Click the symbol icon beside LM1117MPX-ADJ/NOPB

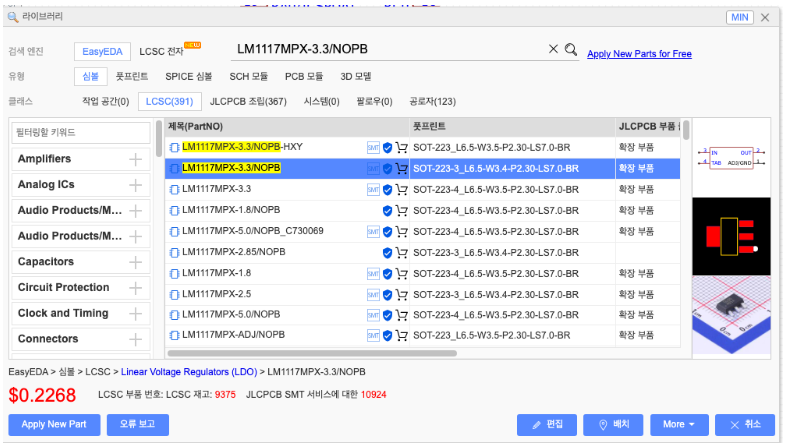[174, 335]
